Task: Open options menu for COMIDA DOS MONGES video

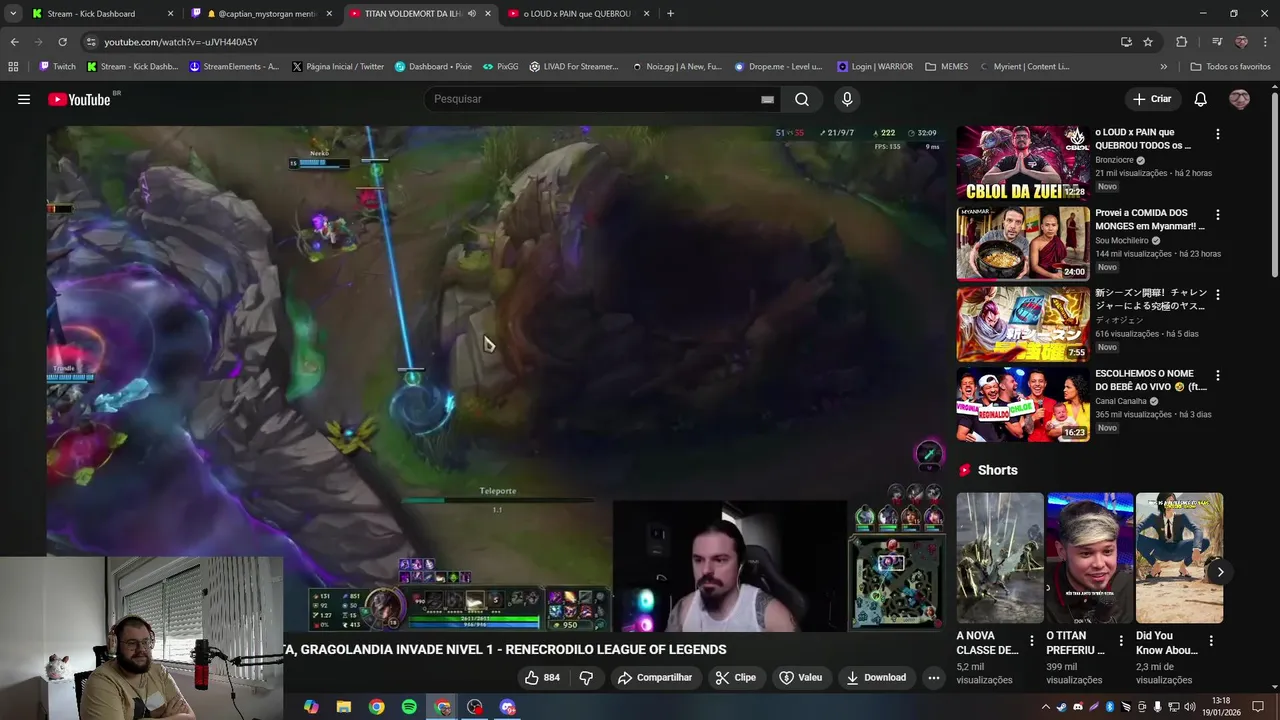Action: coord(1217,215)
